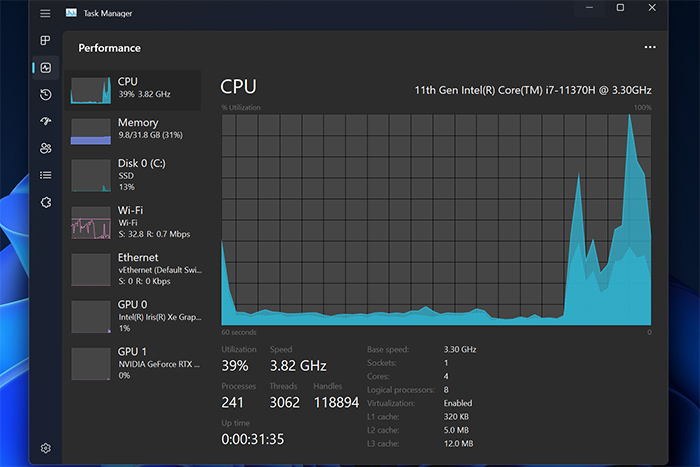Image resolution: width=700 pixels, height=467 pixels.
Task: Select the CPU performance entry
Action: coord(133,90)
